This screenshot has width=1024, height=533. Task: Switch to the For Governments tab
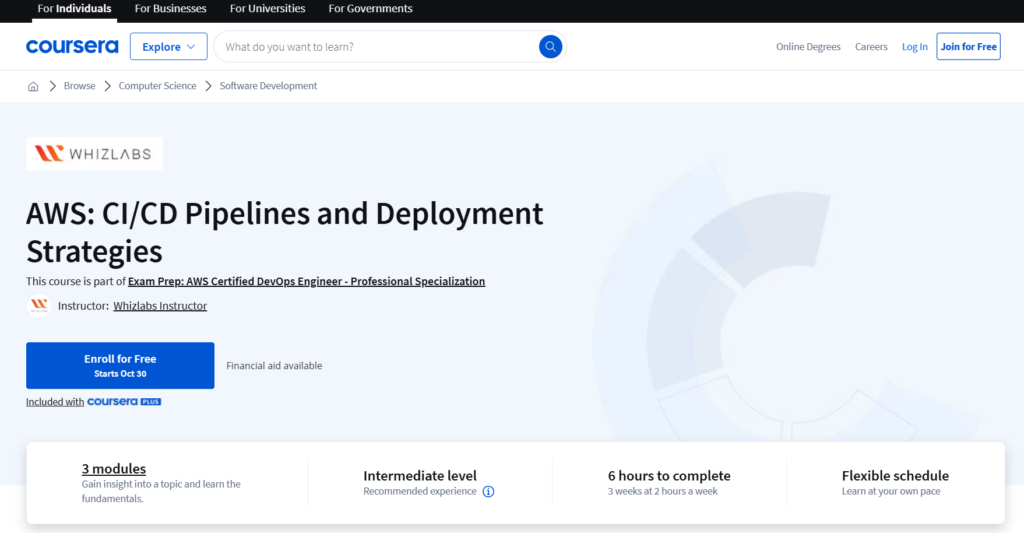point(370,8)
